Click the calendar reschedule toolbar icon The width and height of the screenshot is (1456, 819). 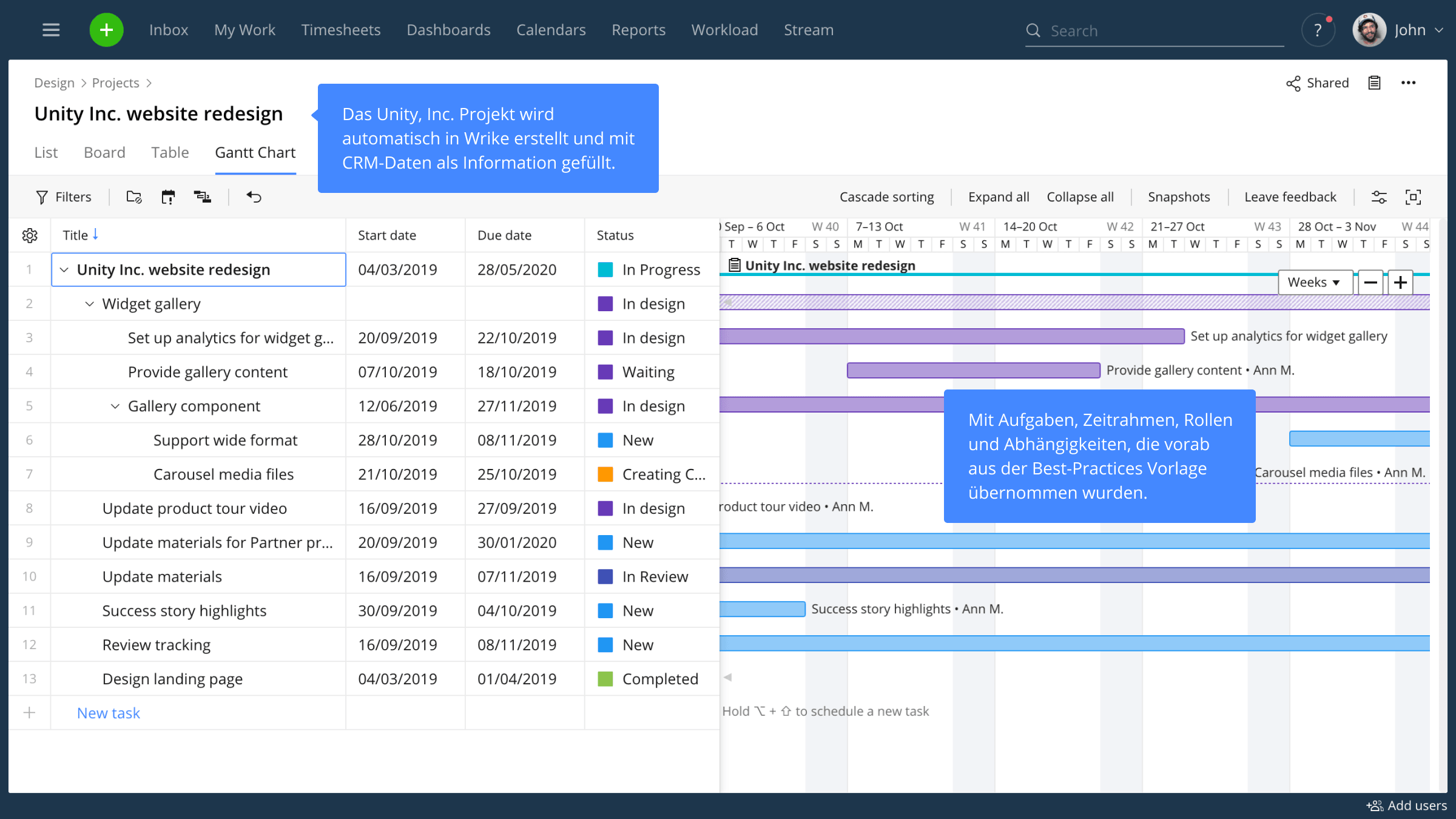click(168, 197)
